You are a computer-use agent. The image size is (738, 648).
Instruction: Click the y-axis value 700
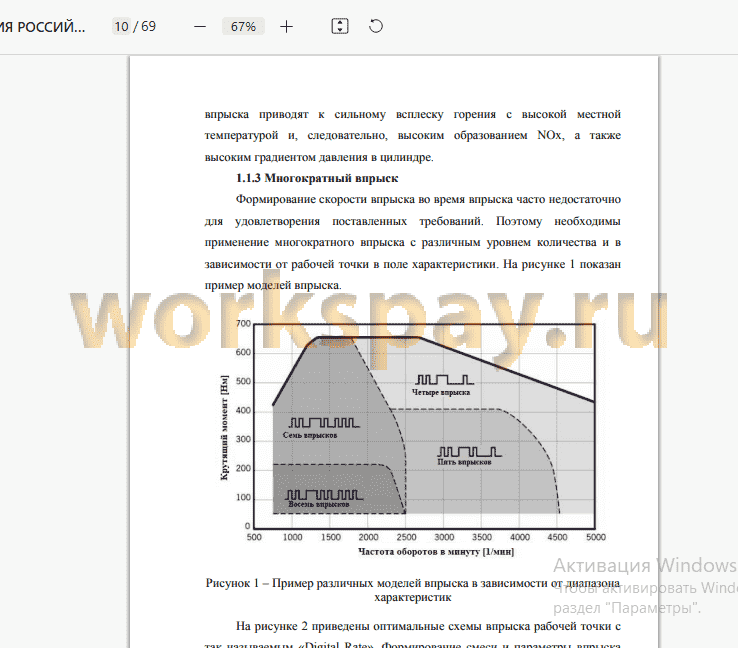(243, 324)
